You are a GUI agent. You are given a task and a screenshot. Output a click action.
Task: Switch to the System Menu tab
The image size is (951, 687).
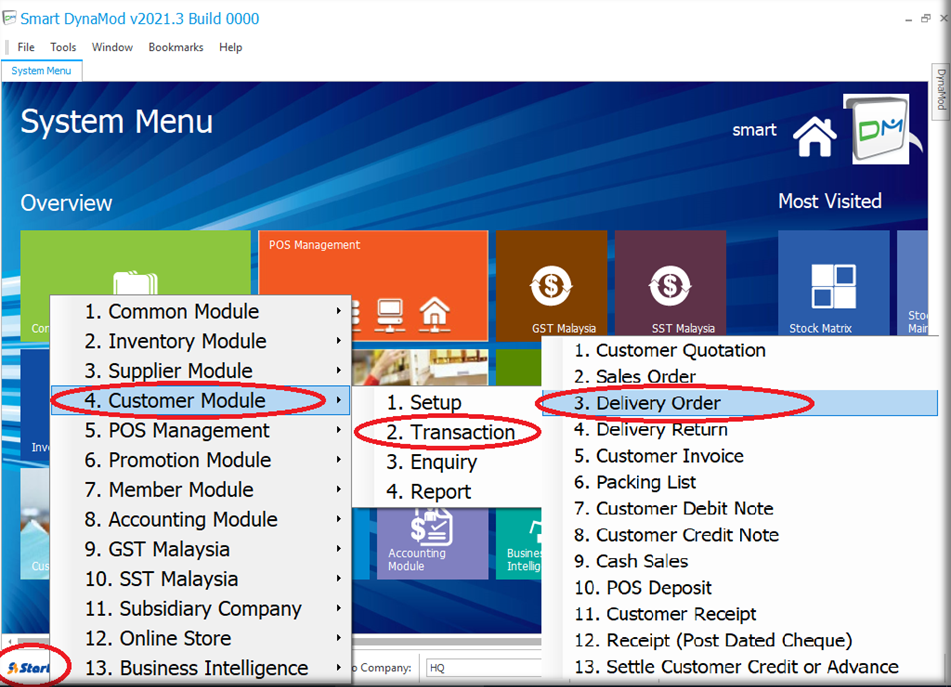click(41, 71)
